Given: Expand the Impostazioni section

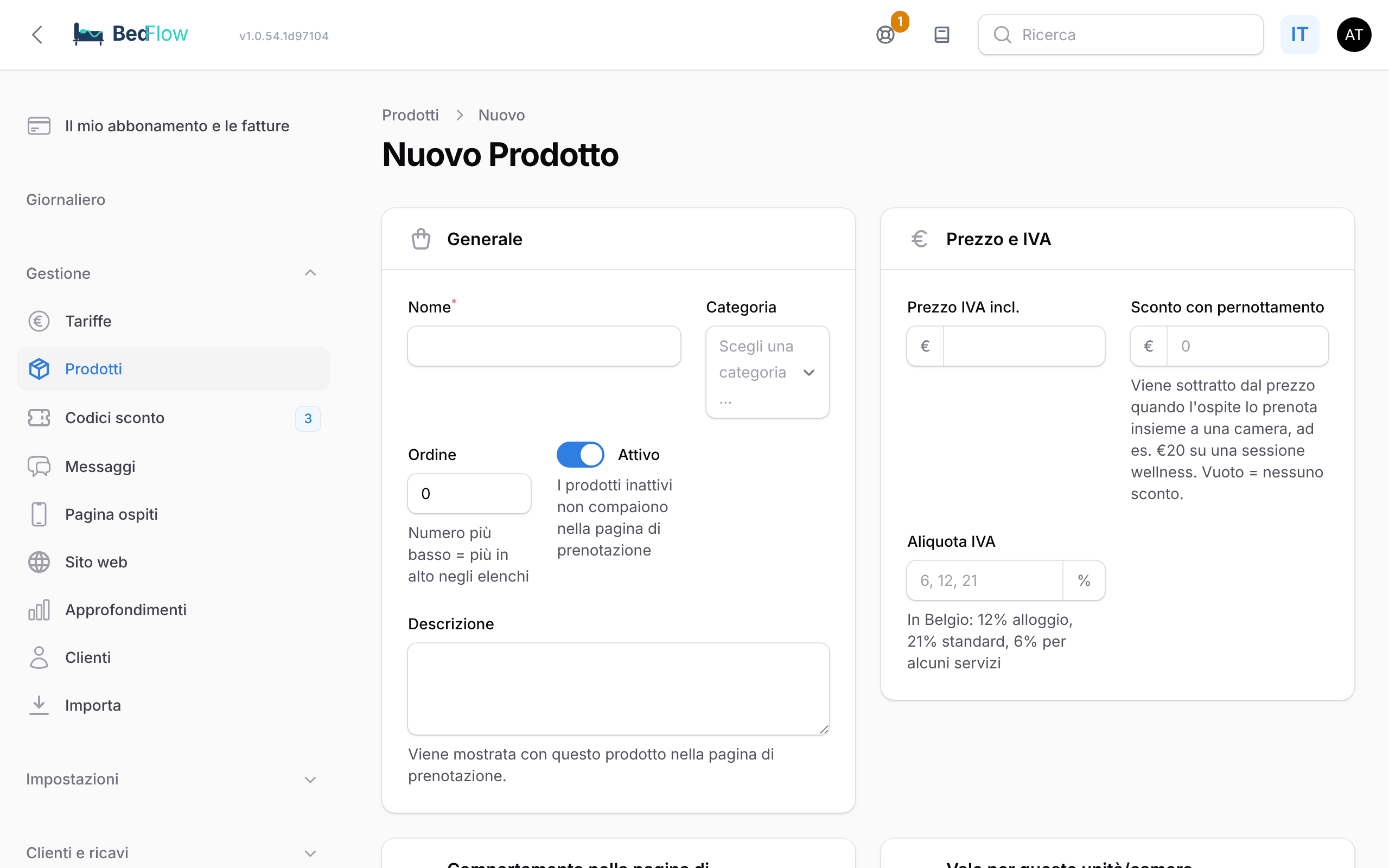Looking at the screenshot, I should (x=310, y=780).
